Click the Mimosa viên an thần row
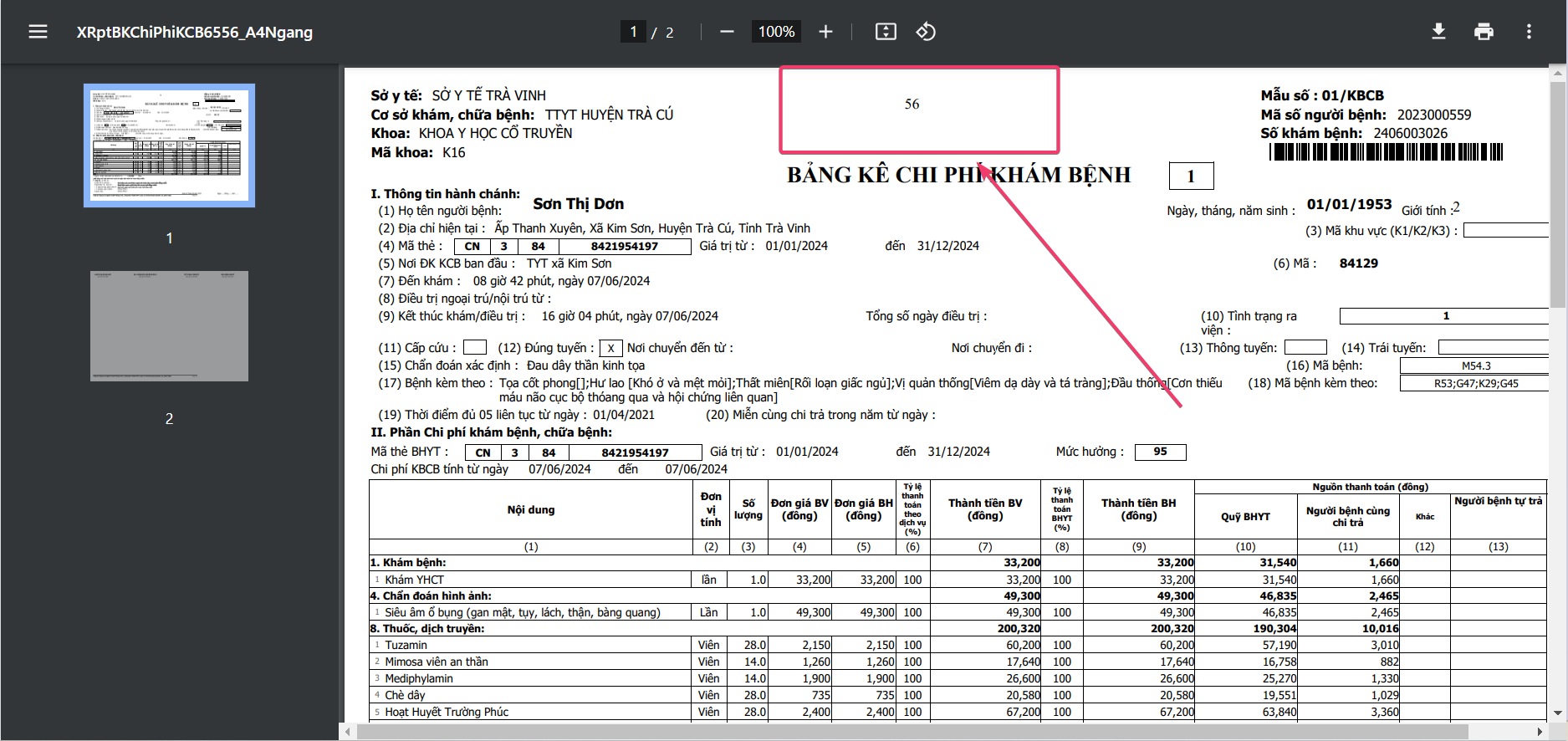This screenshot has width=1568, height=741. point(958,662)
